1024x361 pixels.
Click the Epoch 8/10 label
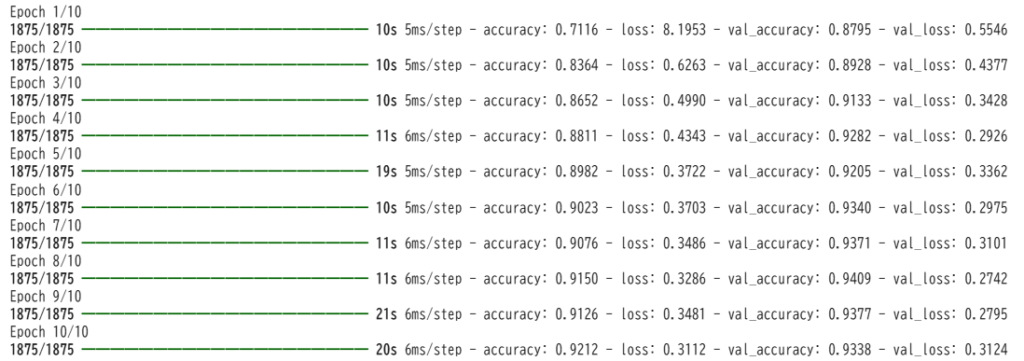coord(46,260)
